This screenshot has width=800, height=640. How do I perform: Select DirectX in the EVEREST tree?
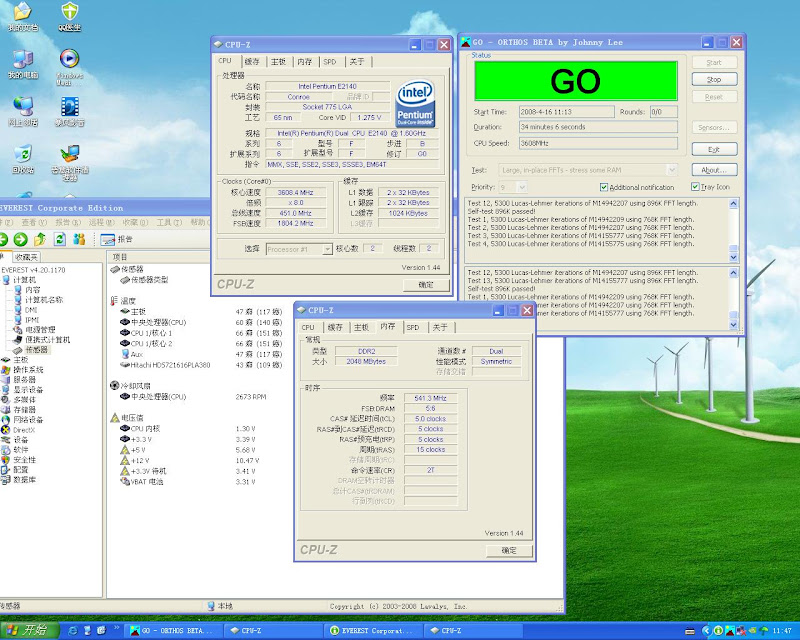[x=22, y=429]
